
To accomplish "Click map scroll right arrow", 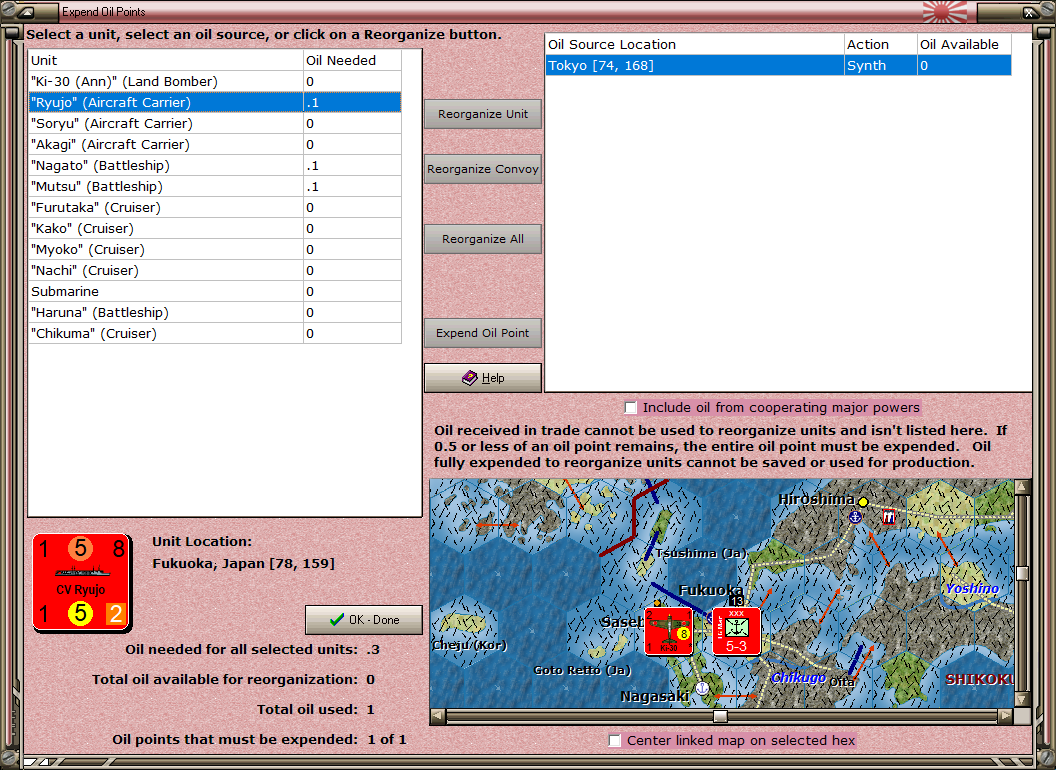I will pyautogui.click(x=1005, y=715).
